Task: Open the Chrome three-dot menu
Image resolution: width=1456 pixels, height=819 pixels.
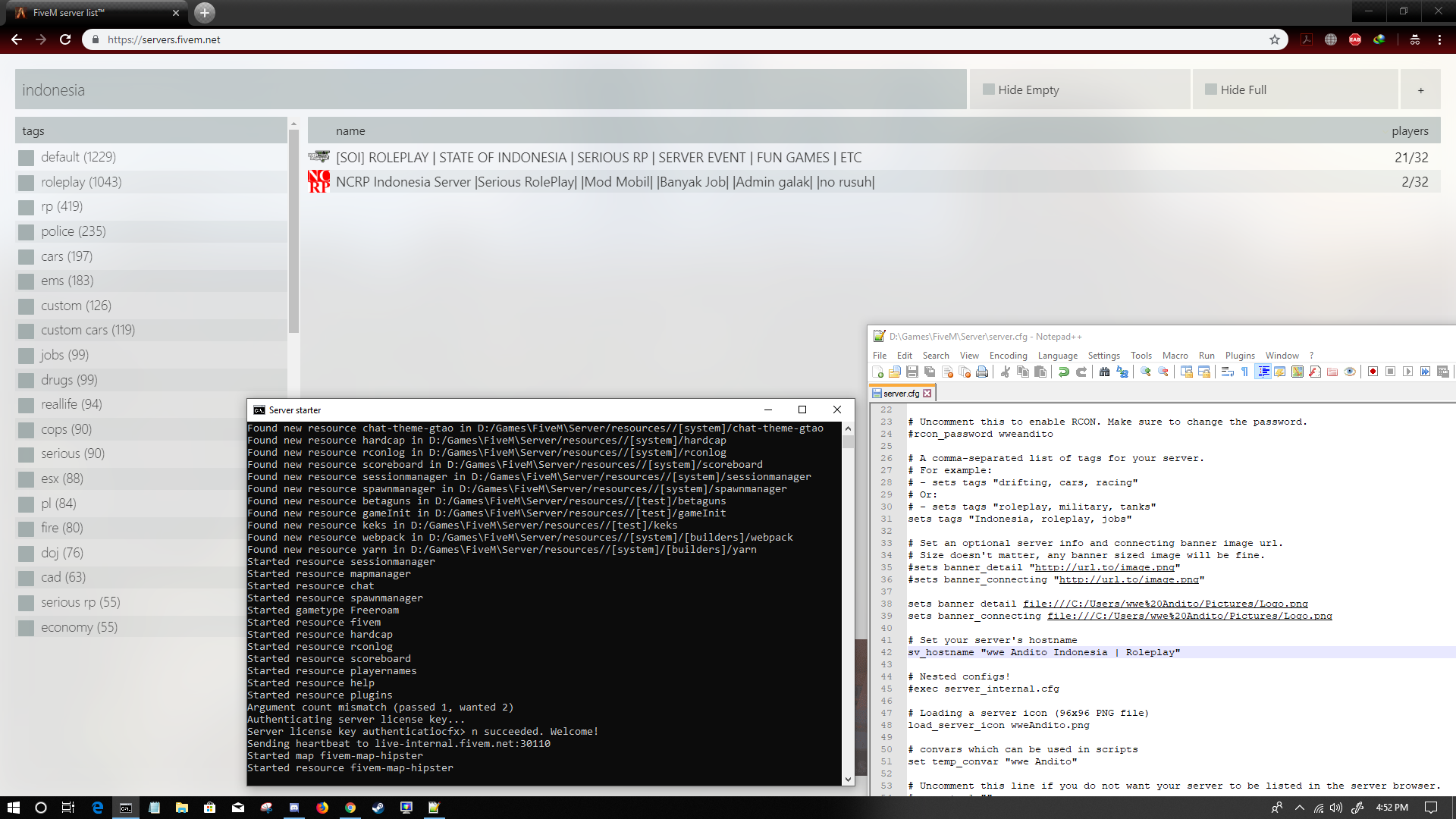Action: pos(1439,39)
